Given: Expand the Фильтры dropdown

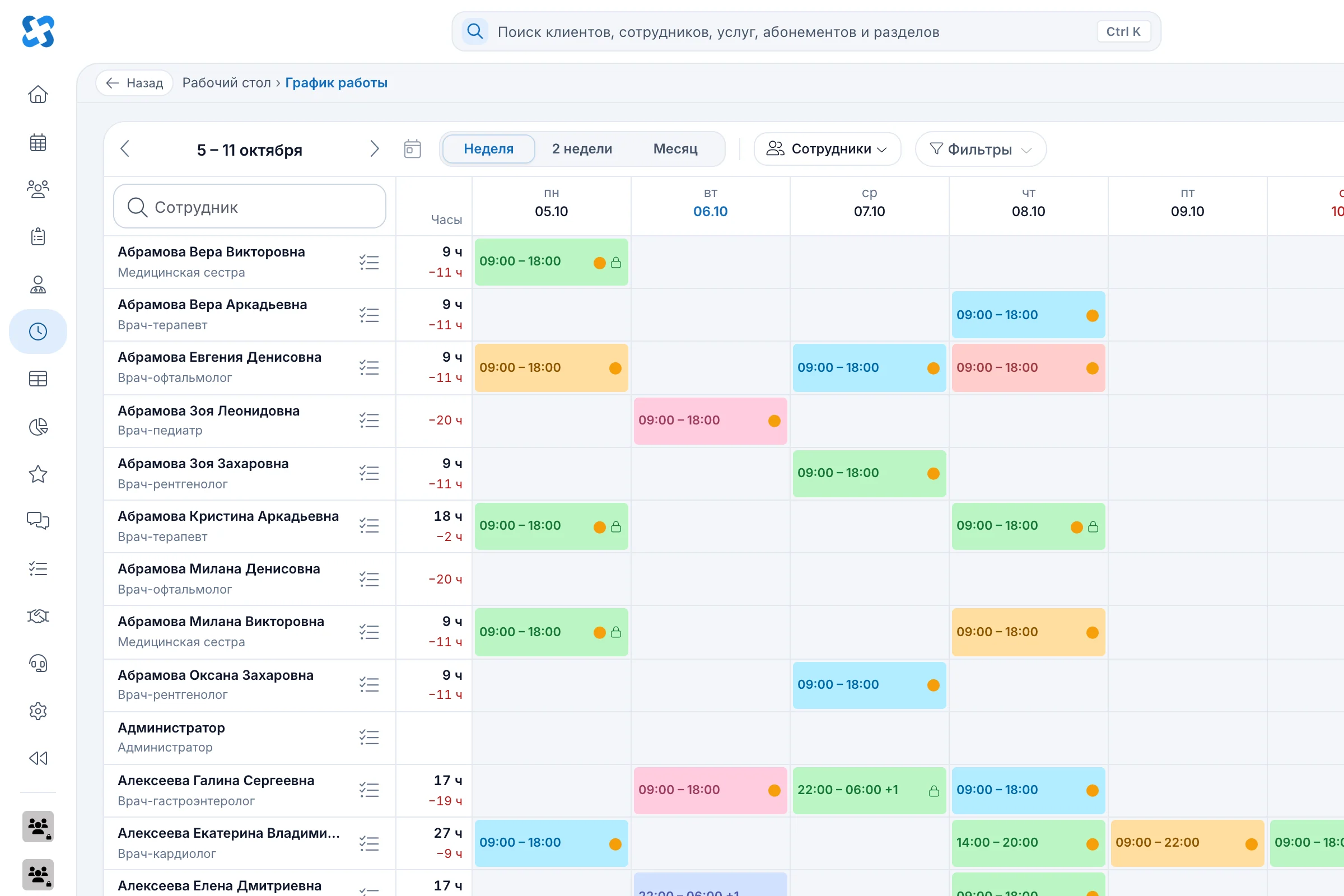Looking at the screenshot, I should click(x=981, y=149).
